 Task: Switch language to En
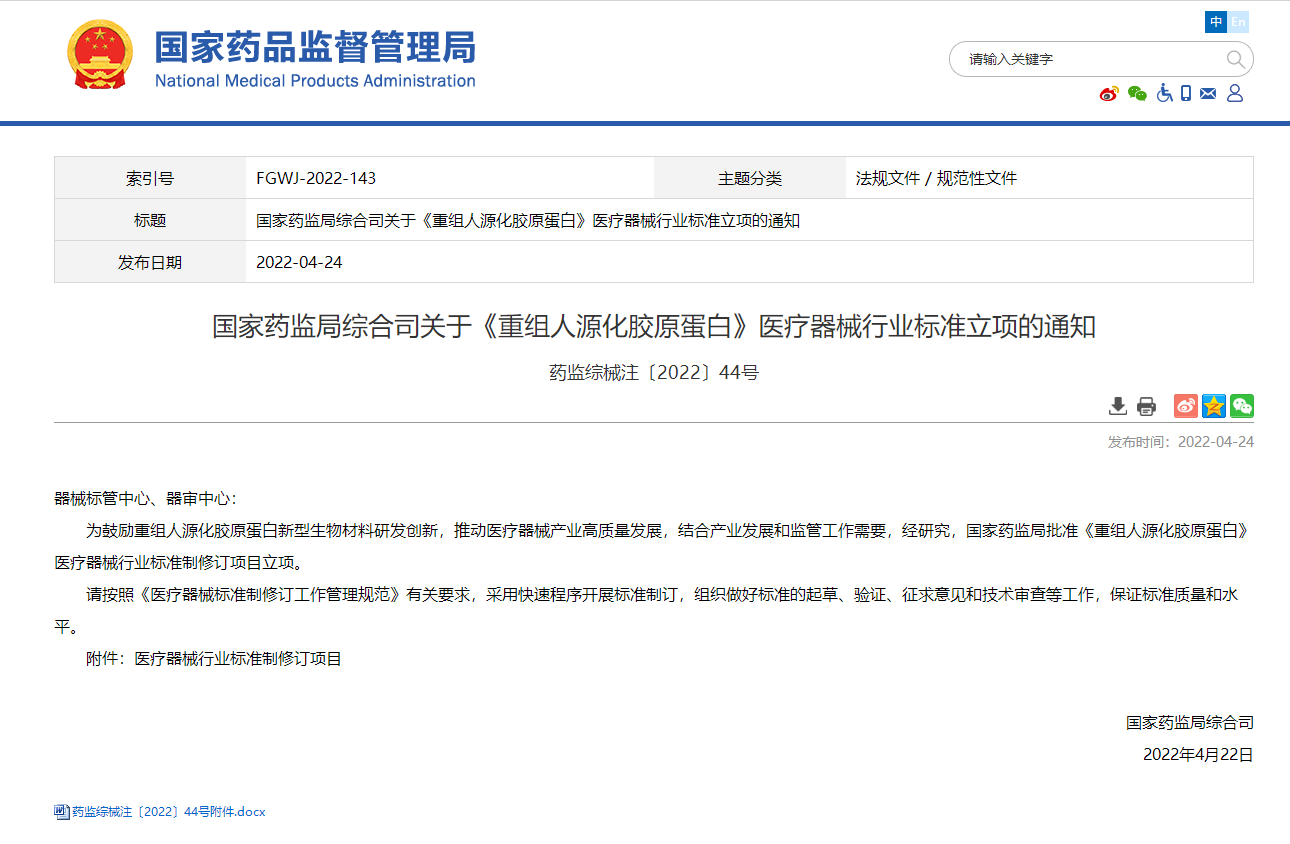coord(1238,22)
